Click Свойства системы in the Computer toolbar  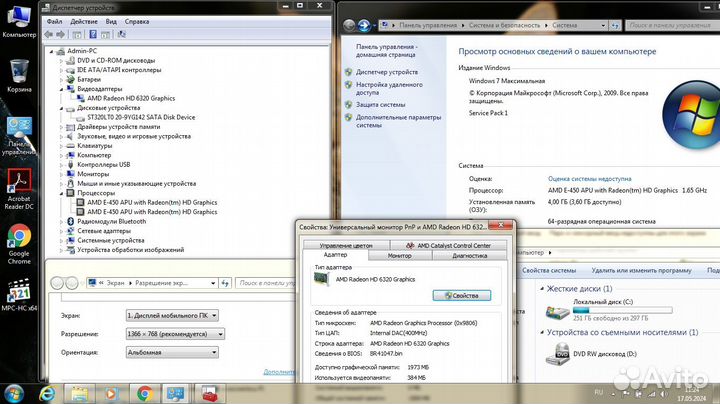[549, 270]
